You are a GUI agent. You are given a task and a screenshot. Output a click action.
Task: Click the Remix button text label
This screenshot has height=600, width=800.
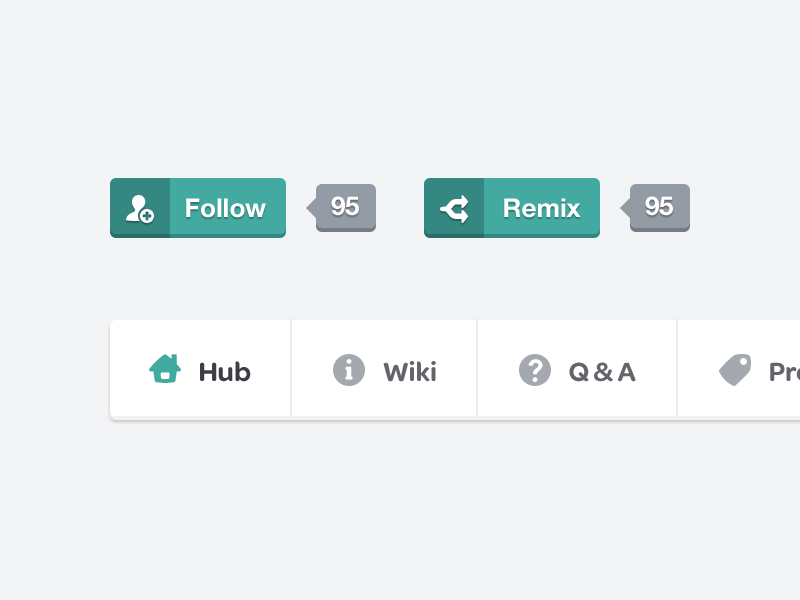(x=541, y=207)
